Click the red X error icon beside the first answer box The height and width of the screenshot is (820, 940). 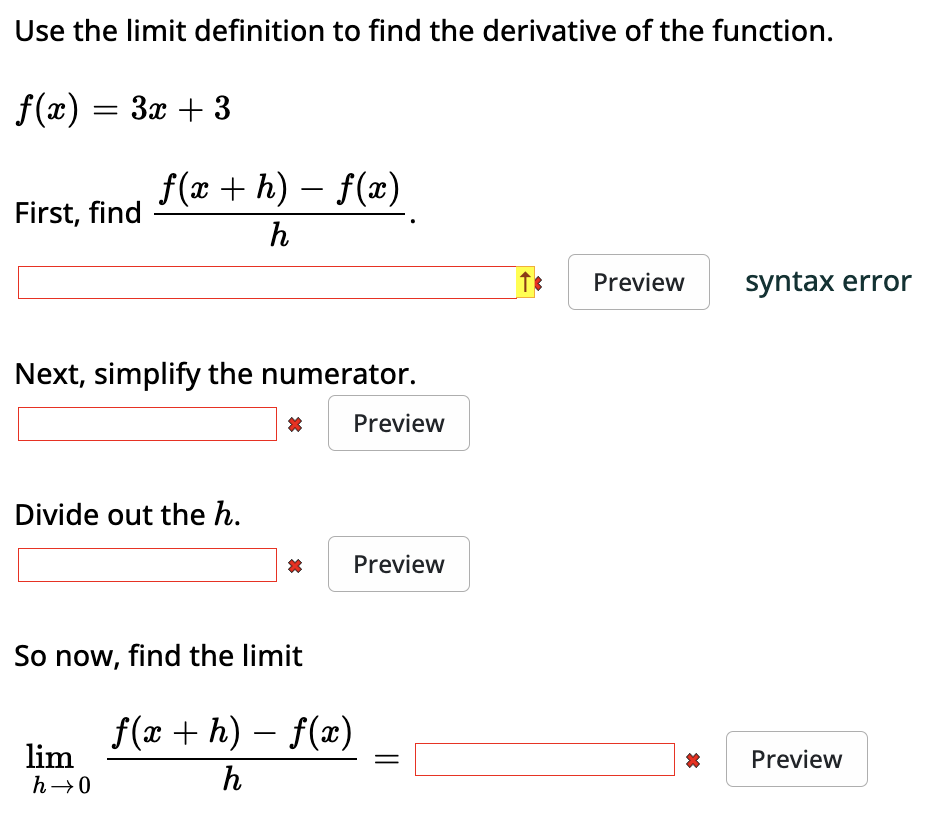pos(536,283)
